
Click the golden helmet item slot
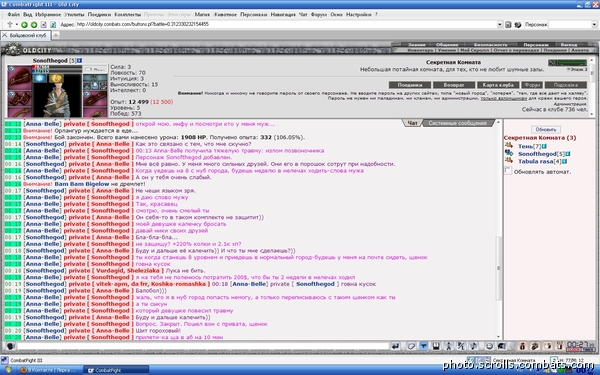(57, 78)
